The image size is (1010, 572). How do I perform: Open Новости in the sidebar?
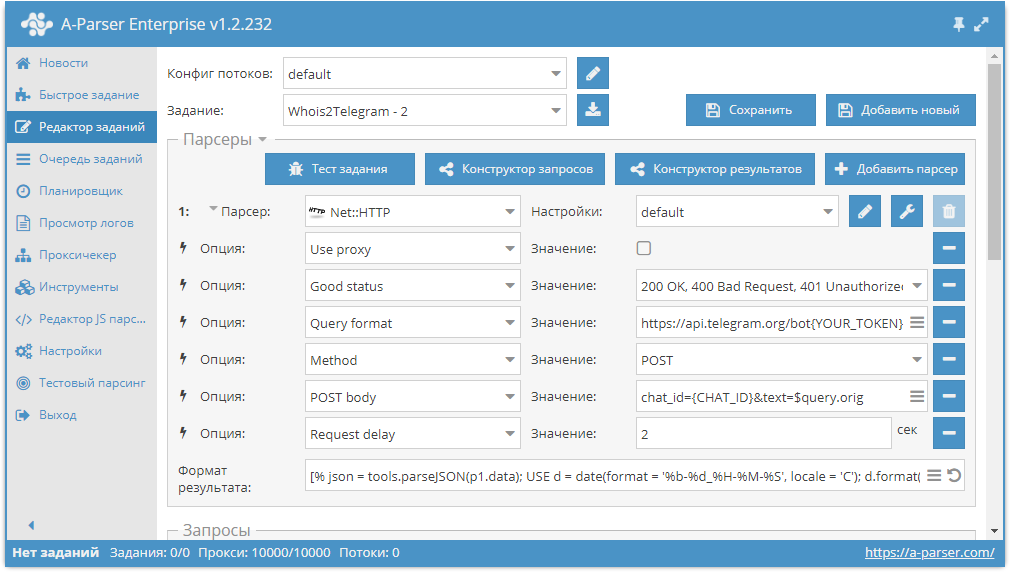pos(81,62)
